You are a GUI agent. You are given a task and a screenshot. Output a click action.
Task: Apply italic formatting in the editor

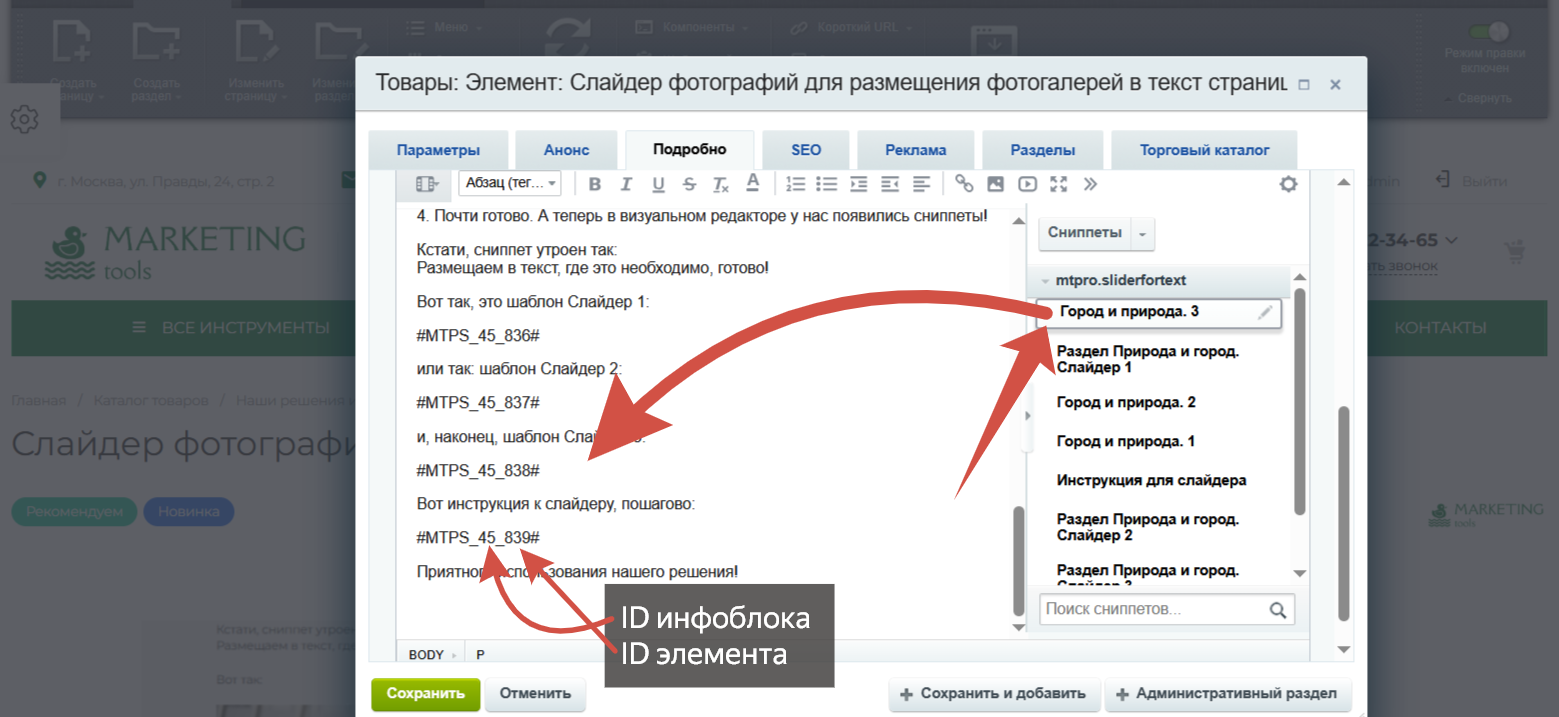(627, 183)
